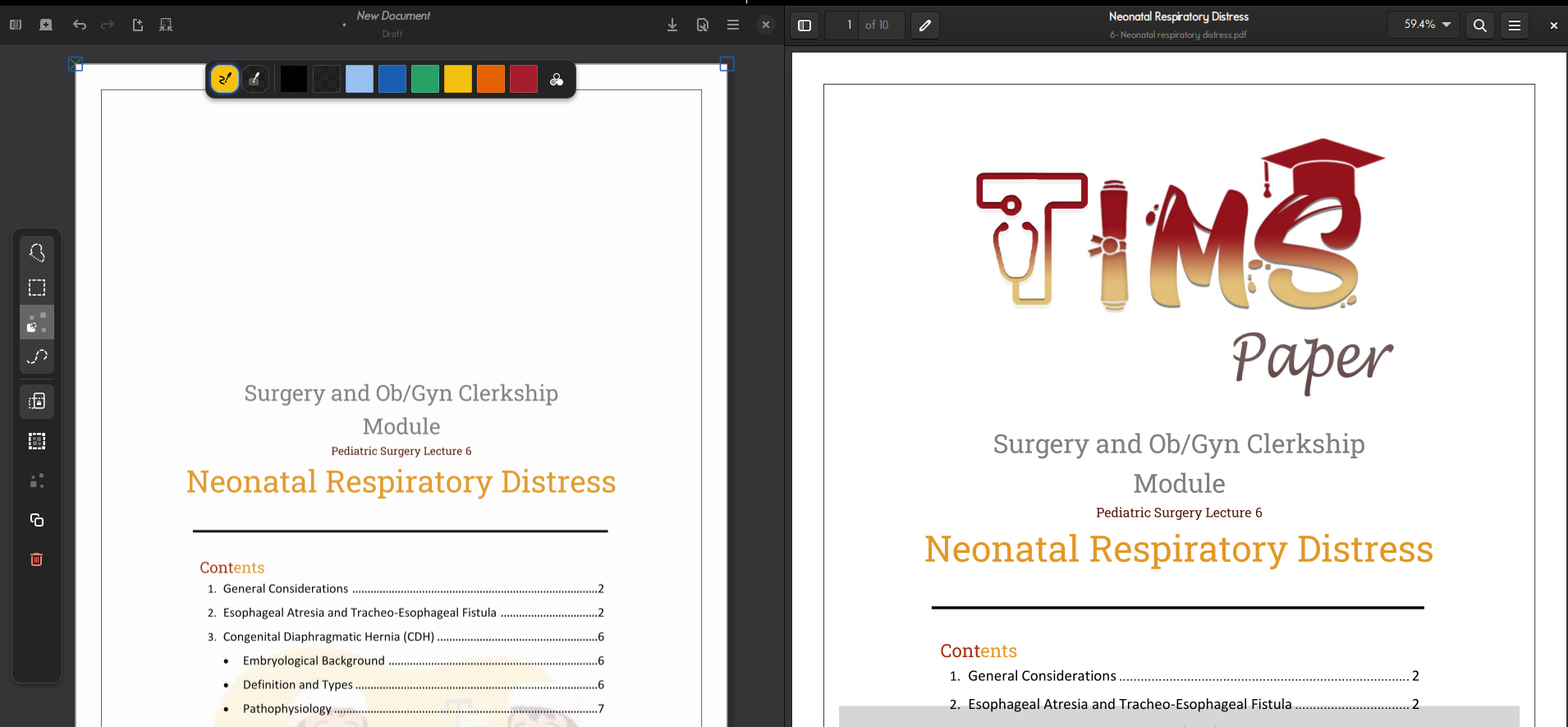Click 'Contents' heading in left document
Screen dimensions: 1568x727
[x=232, y=568]
